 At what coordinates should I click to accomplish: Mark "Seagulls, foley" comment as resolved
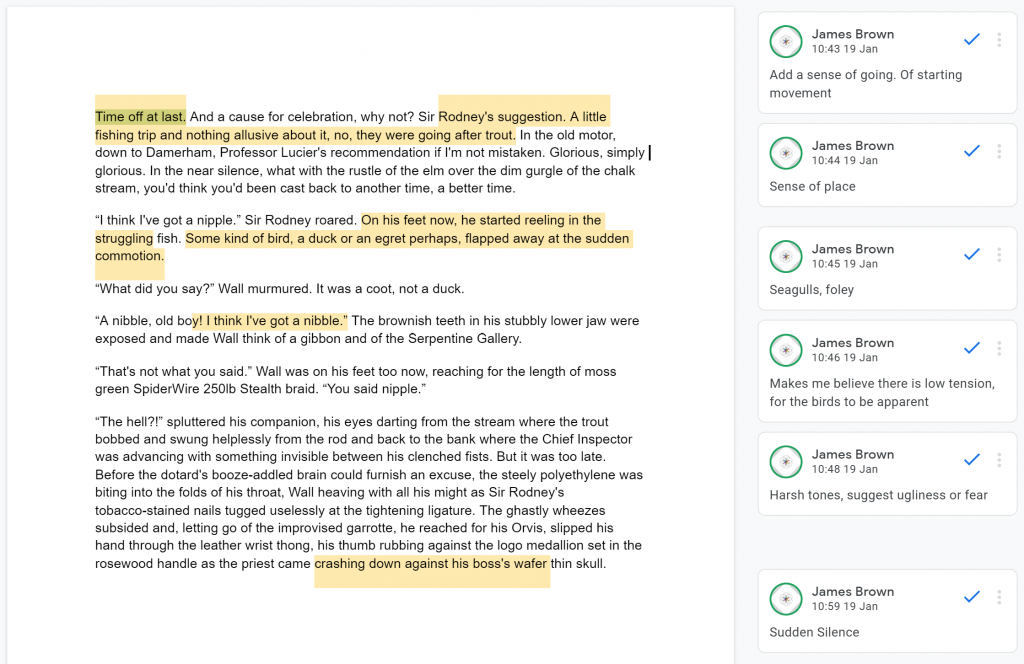[x=972, y=254]
